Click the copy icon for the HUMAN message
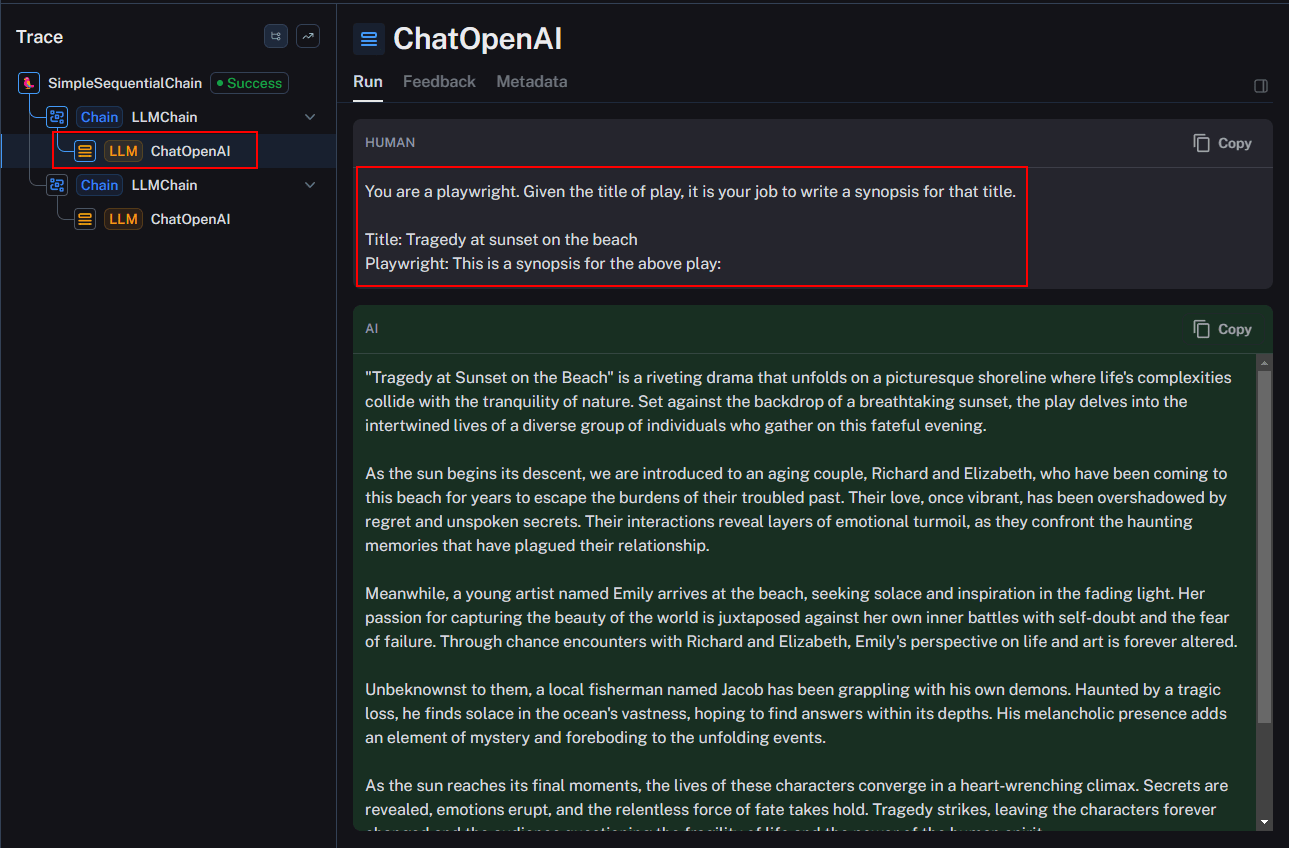 point(1222,143)
